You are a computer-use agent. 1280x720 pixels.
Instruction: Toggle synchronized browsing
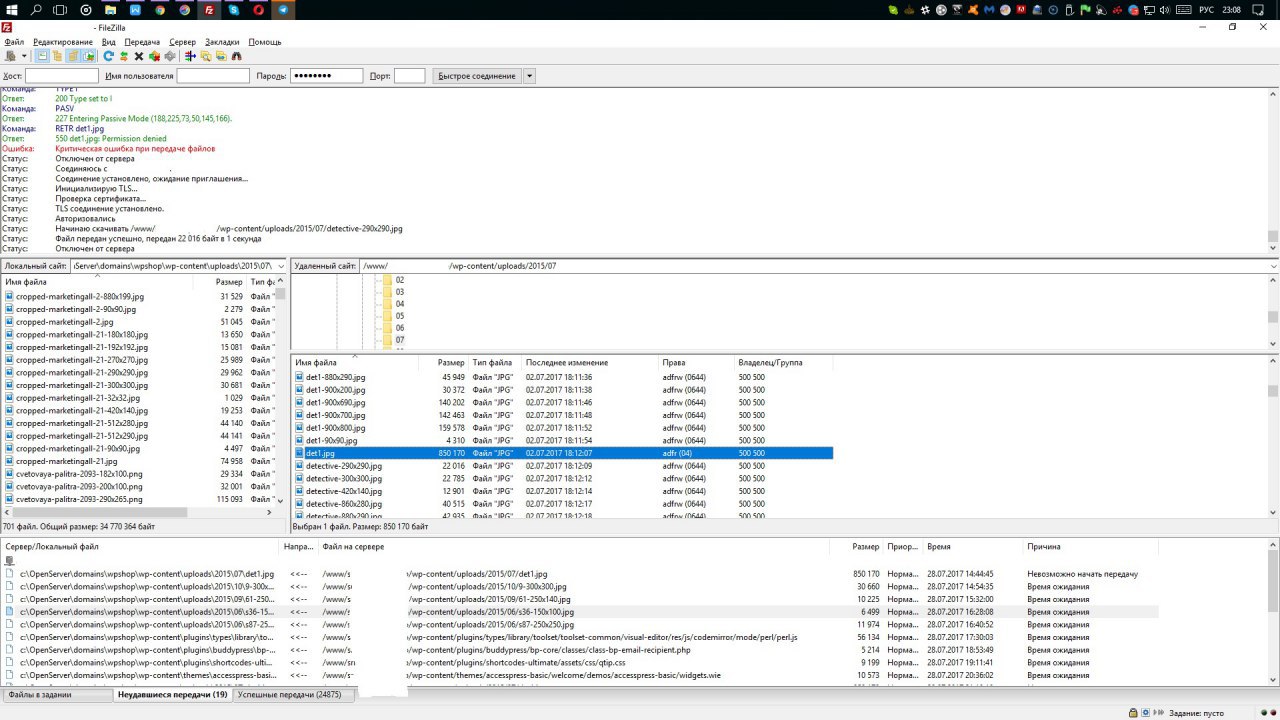[221, 56]
